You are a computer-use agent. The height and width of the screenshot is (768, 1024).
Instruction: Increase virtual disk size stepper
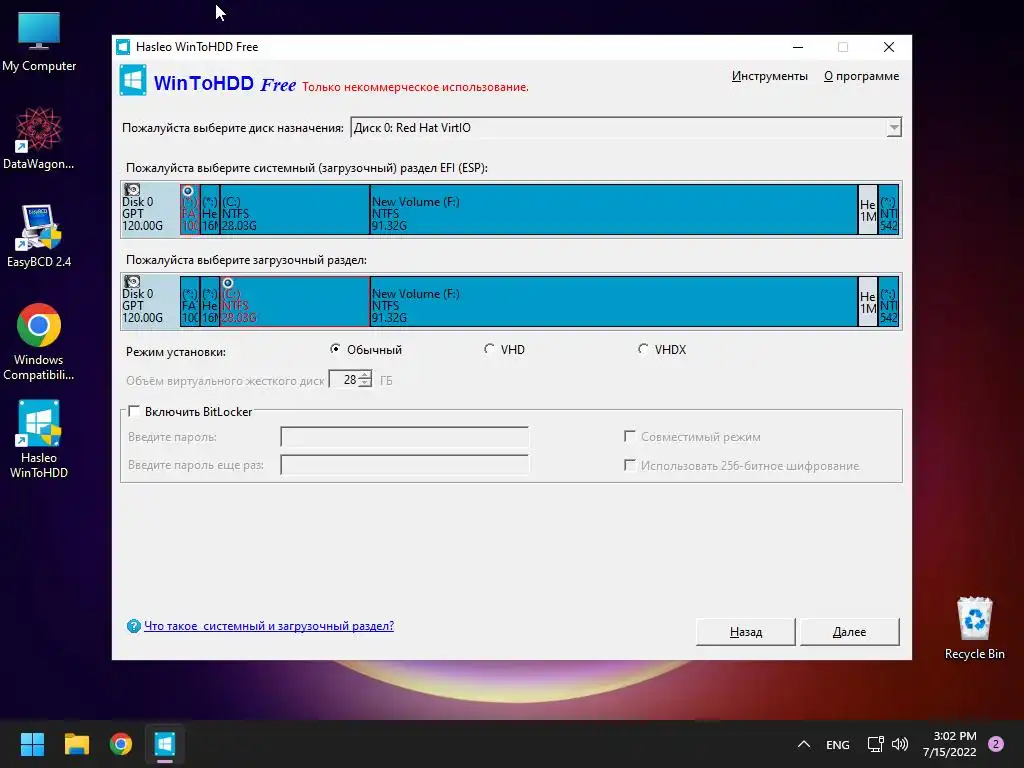point(365,375)
